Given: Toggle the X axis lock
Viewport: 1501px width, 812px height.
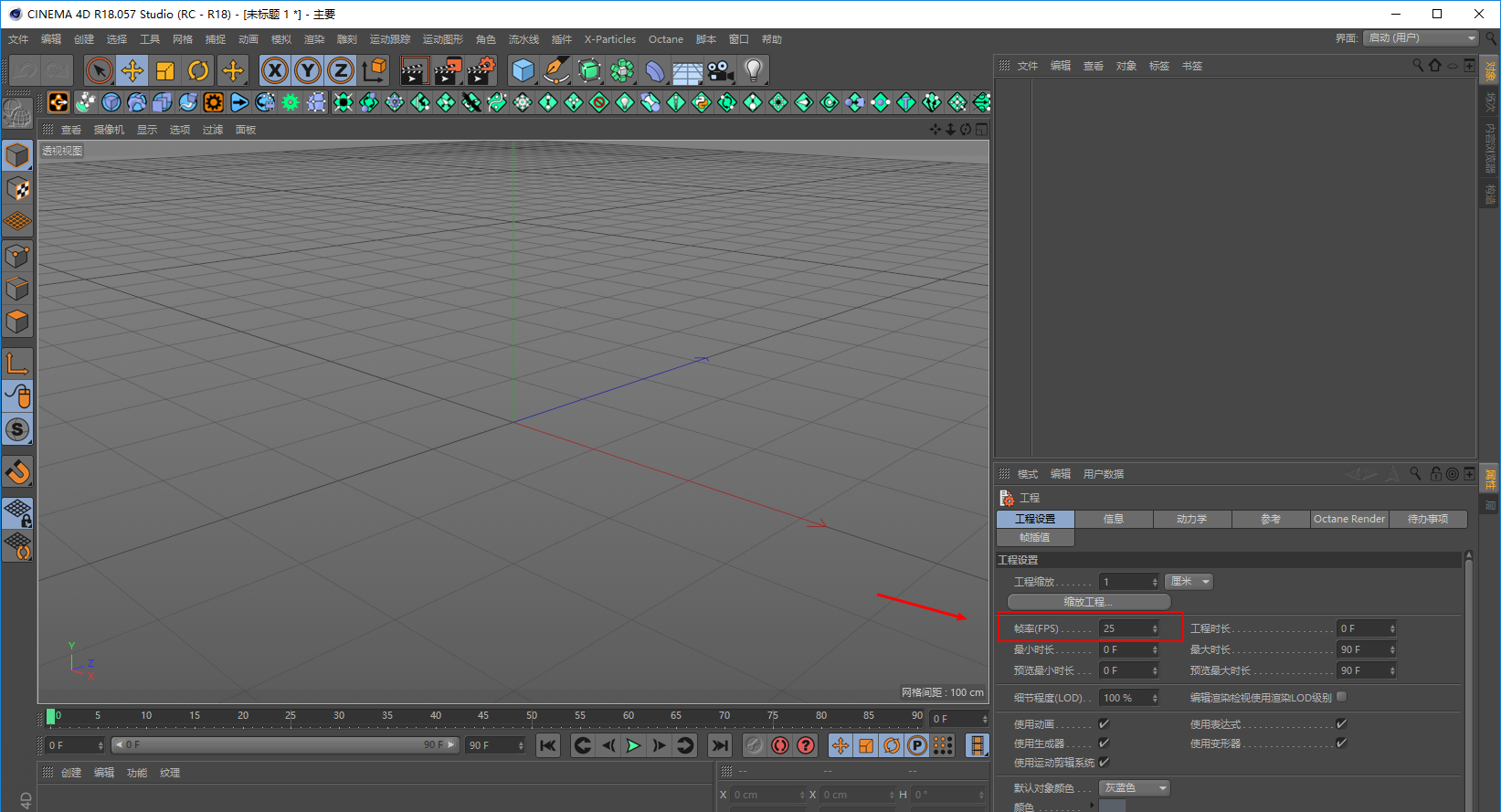Looking at the screenshot, I should point(275,70).
